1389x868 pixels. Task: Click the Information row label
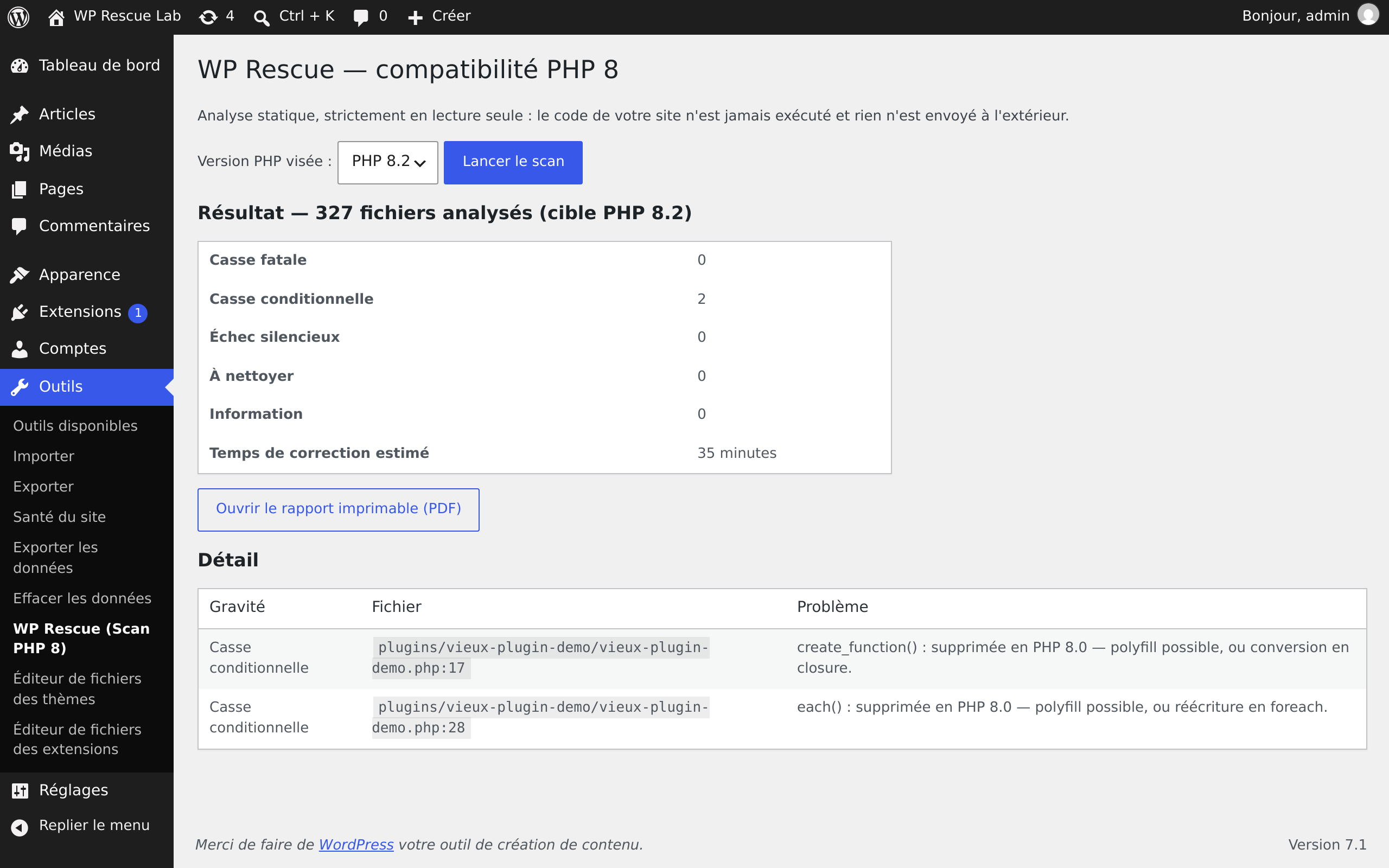256,414
